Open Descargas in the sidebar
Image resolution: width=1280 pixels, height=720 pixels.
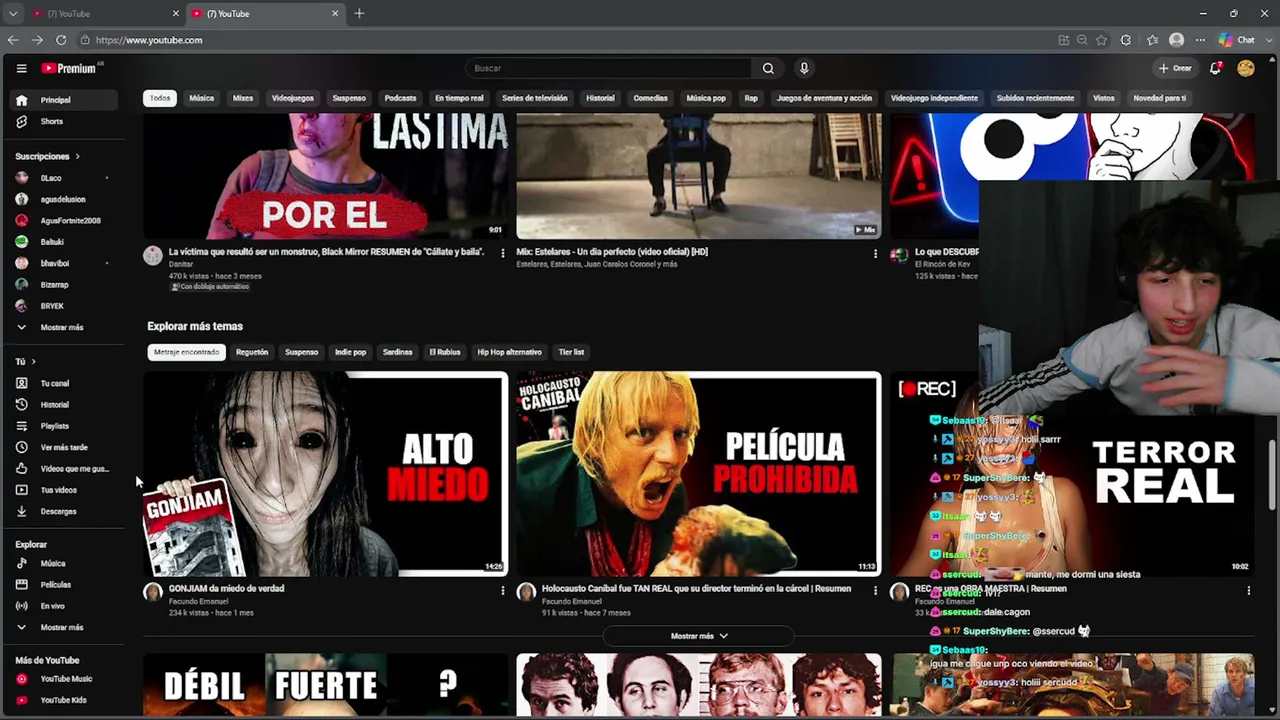65,511
